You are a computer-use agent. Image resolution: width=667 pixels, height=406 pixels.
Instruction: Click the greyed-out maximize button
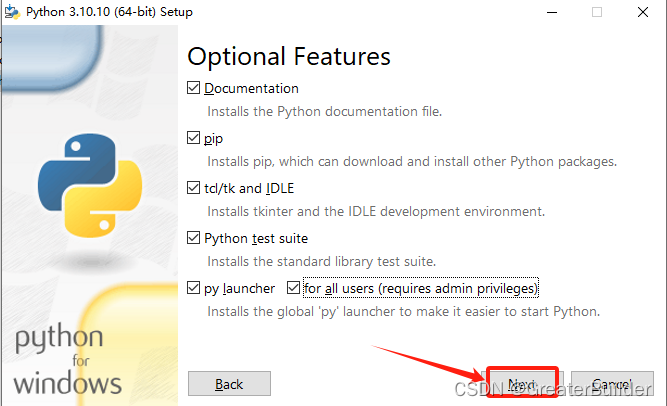[x=597, y=12]
